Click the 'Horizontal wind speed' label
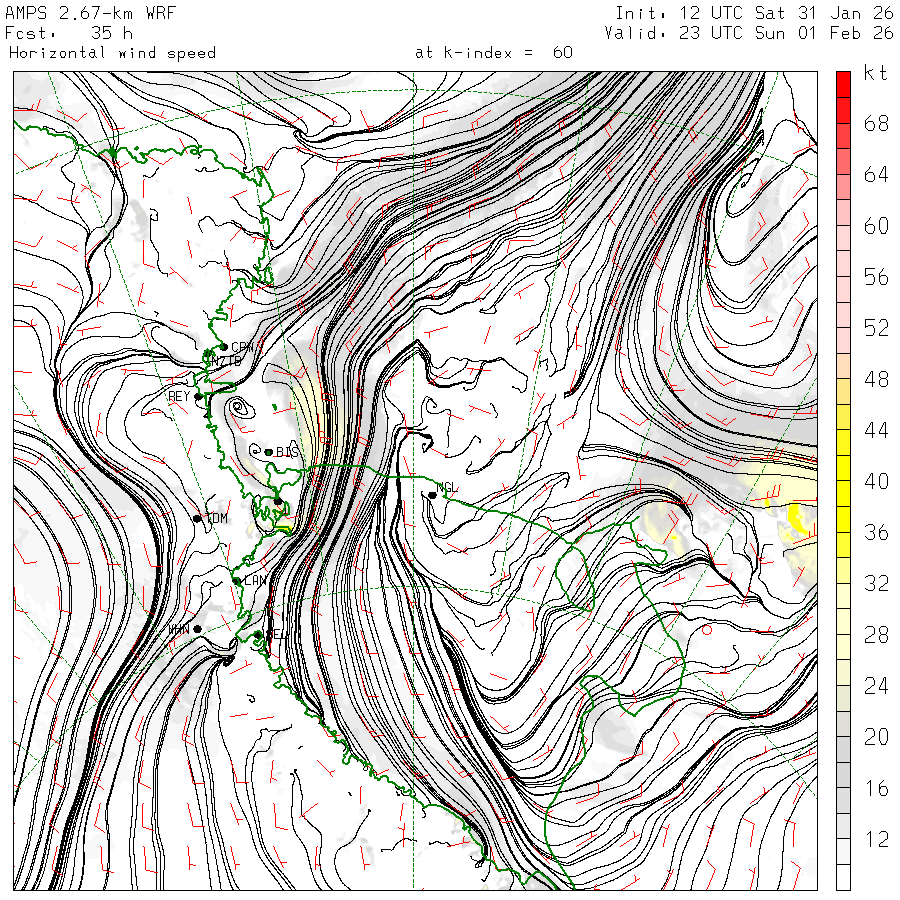The width and height of the screenshot is (900, 900). pyautogui.click(x=112, y=53)
